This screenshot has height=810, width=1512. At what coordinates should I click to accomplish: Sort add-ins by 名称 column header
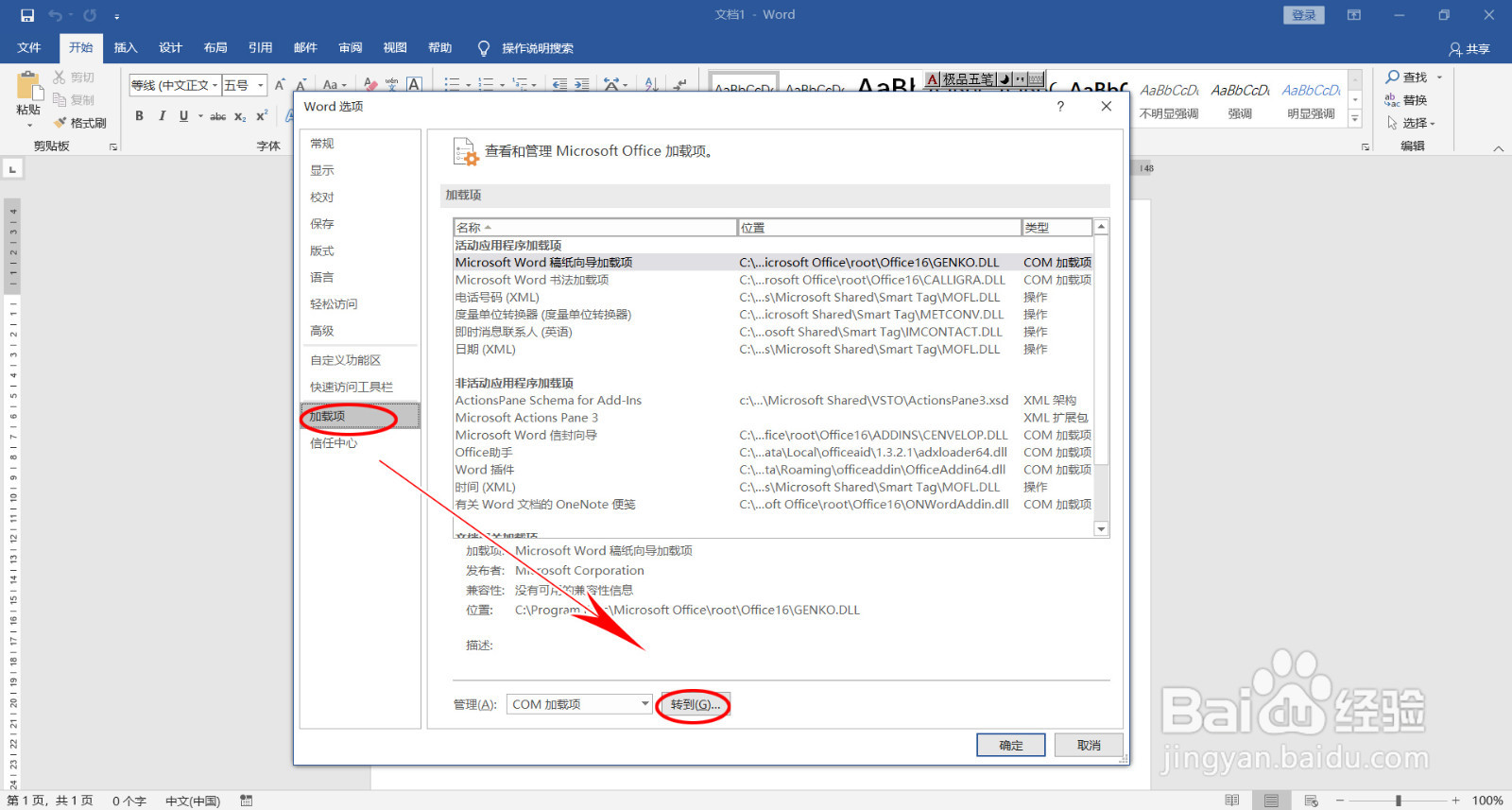pos(594,228)
